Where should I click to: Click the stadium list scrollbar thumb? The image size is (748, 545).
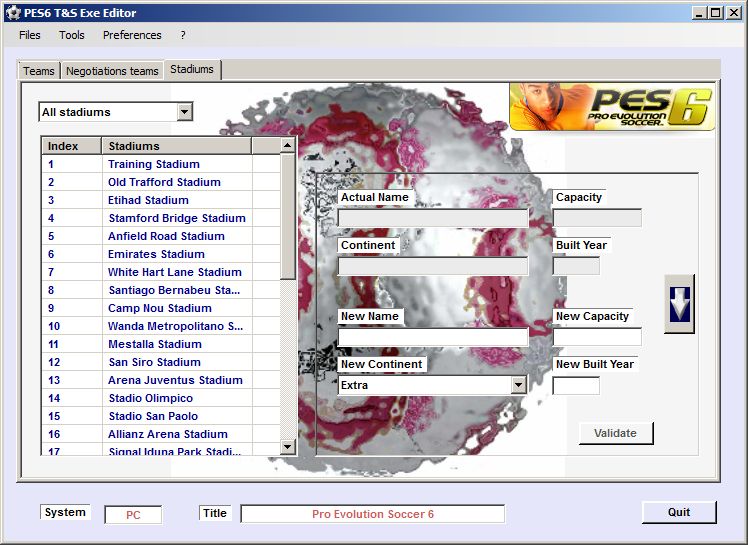(288, 216)
